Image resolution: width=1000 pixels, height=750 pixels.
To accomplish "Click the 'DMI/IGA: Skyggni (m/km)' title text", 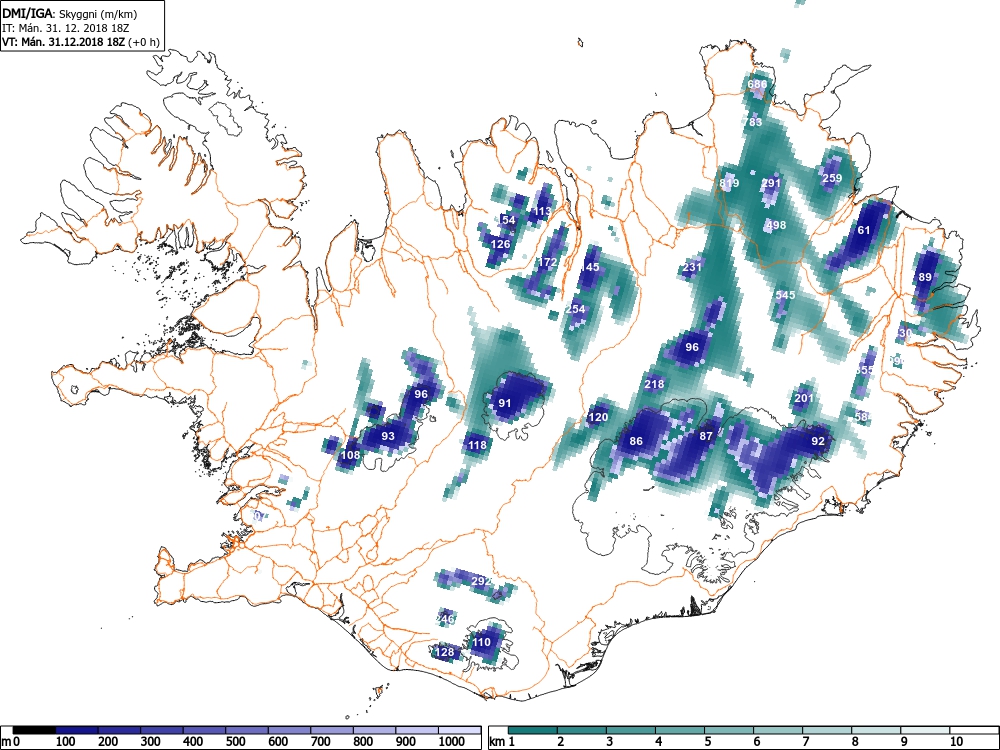I will pos(70,13).
